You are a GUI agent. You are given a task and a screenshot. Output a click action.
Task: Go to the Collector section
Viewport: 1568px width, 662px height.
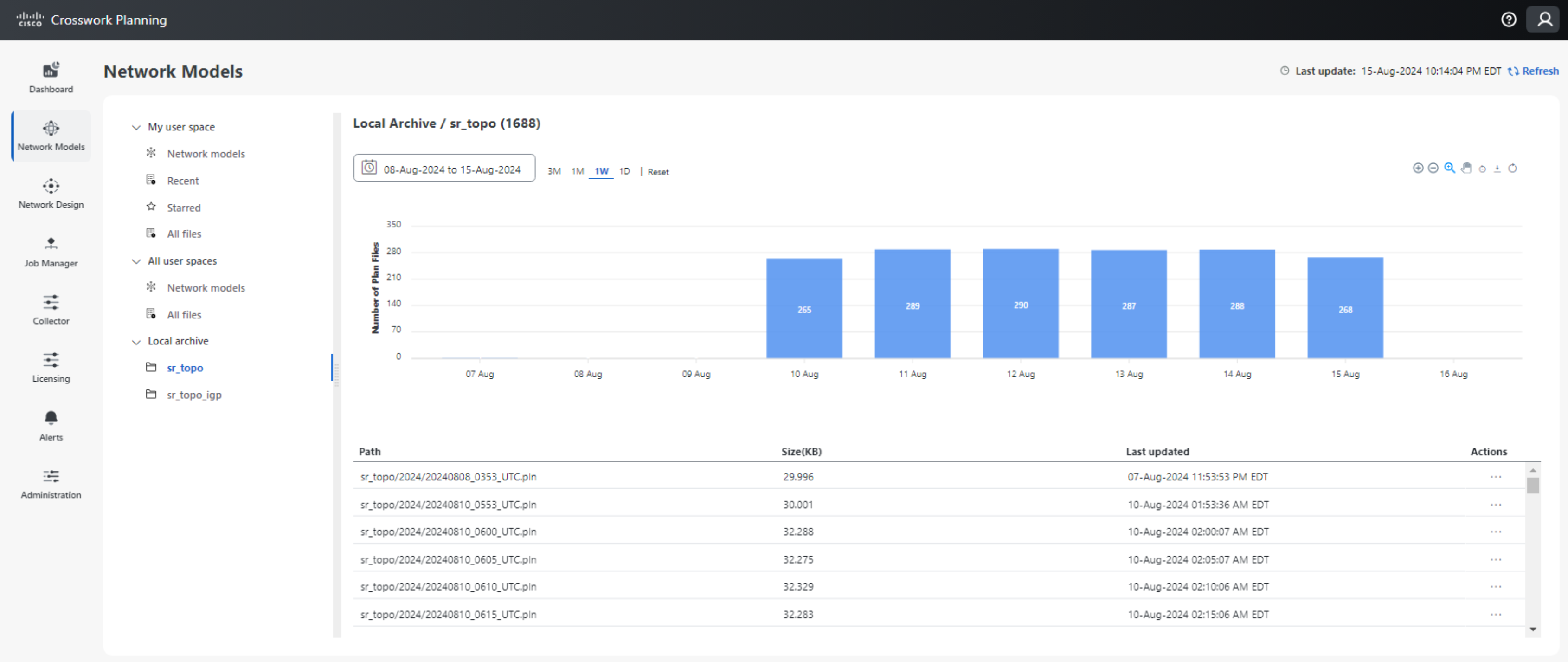pos(51,310)
